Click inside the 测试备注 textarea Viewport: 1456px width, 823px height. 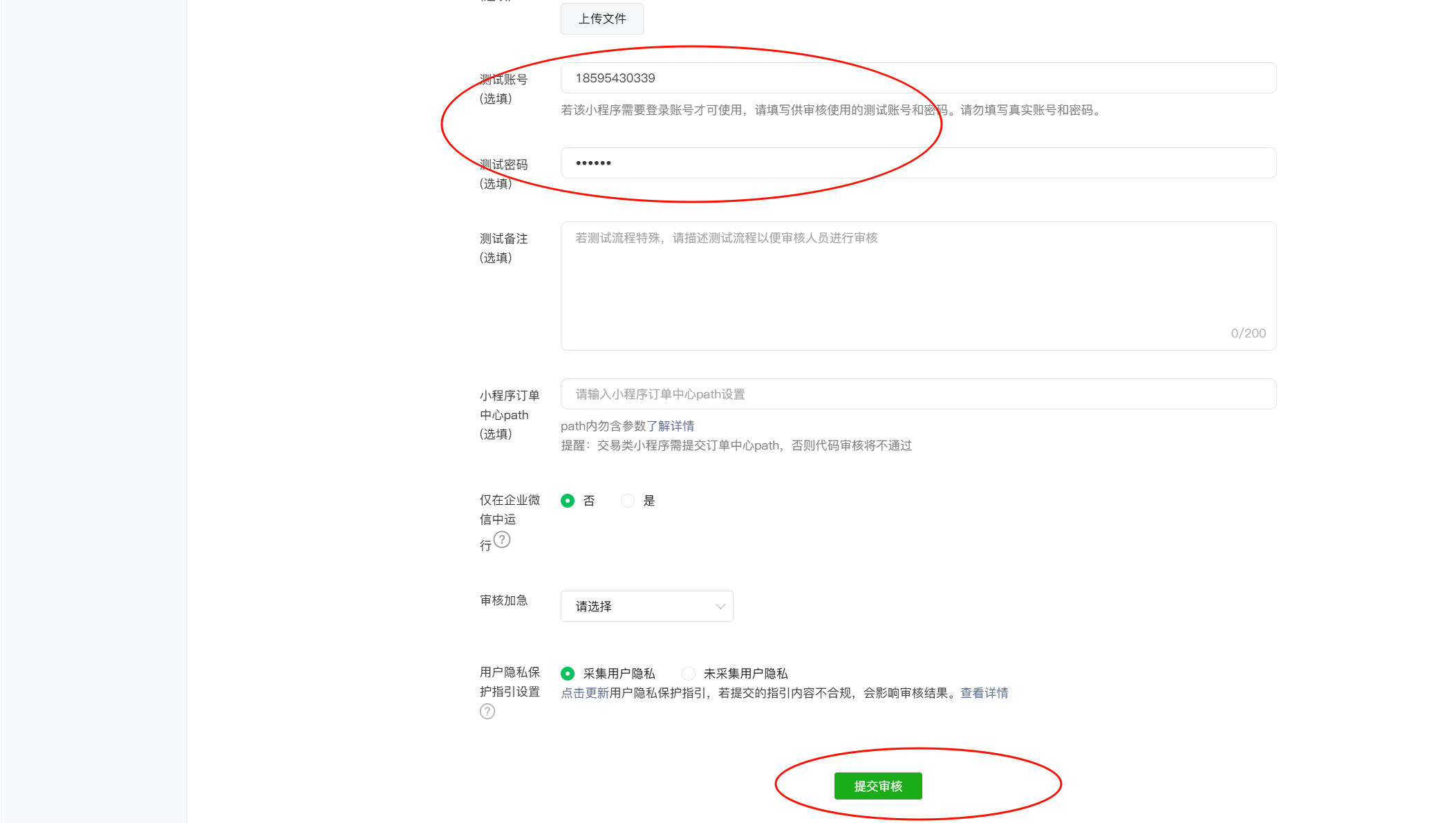tap(917, 286)
